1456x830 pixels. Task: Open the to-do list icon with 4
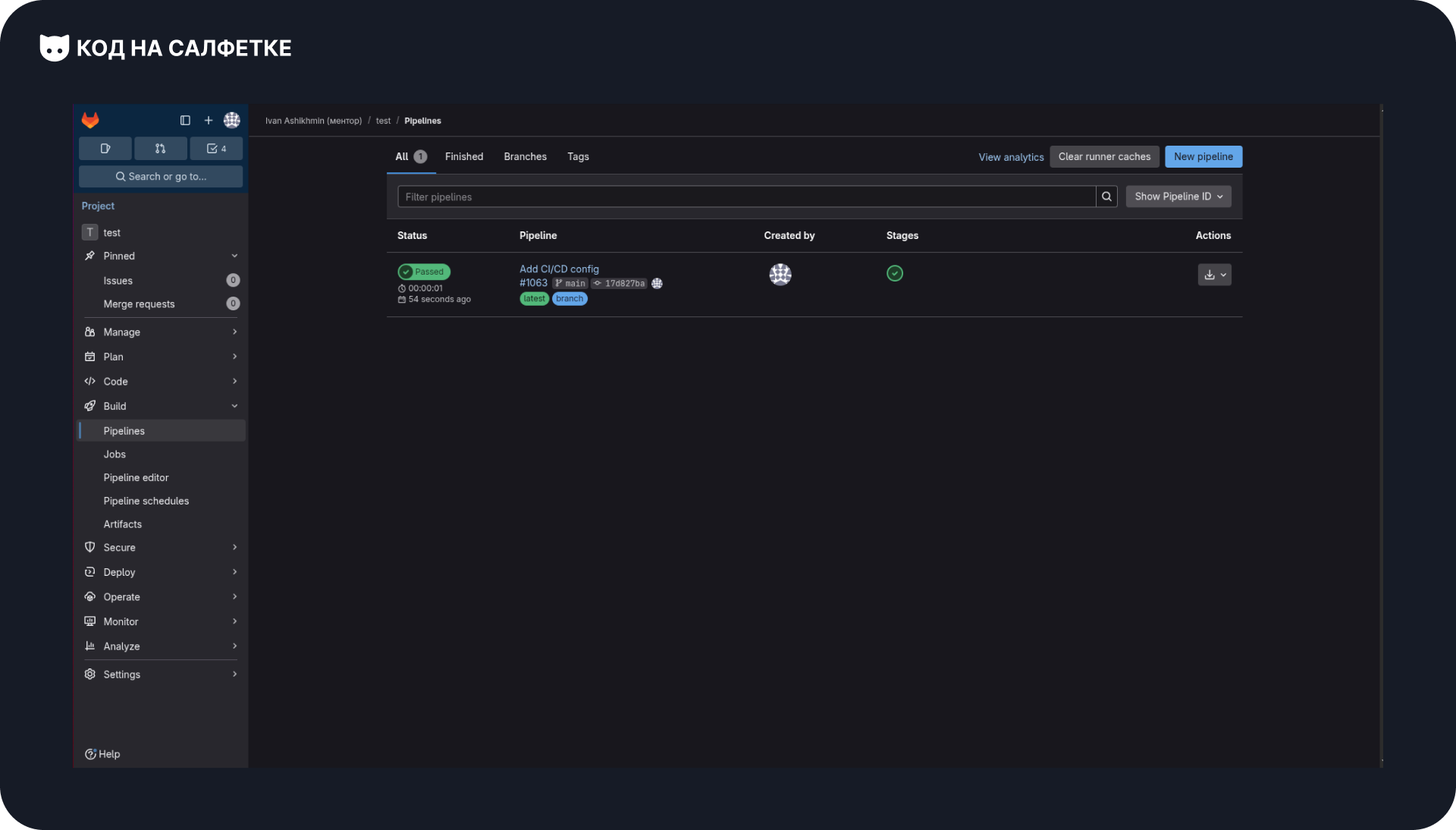click(x=216, y=149)
